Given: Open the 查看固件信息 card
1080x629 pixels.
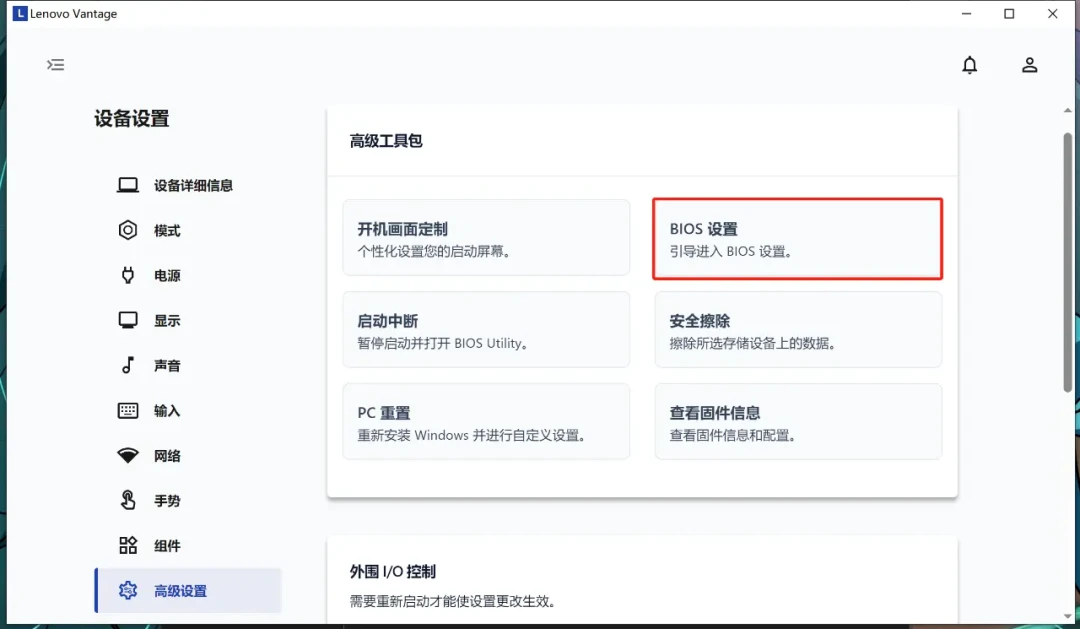Looking at the screenshot, I should pos(798,421).
